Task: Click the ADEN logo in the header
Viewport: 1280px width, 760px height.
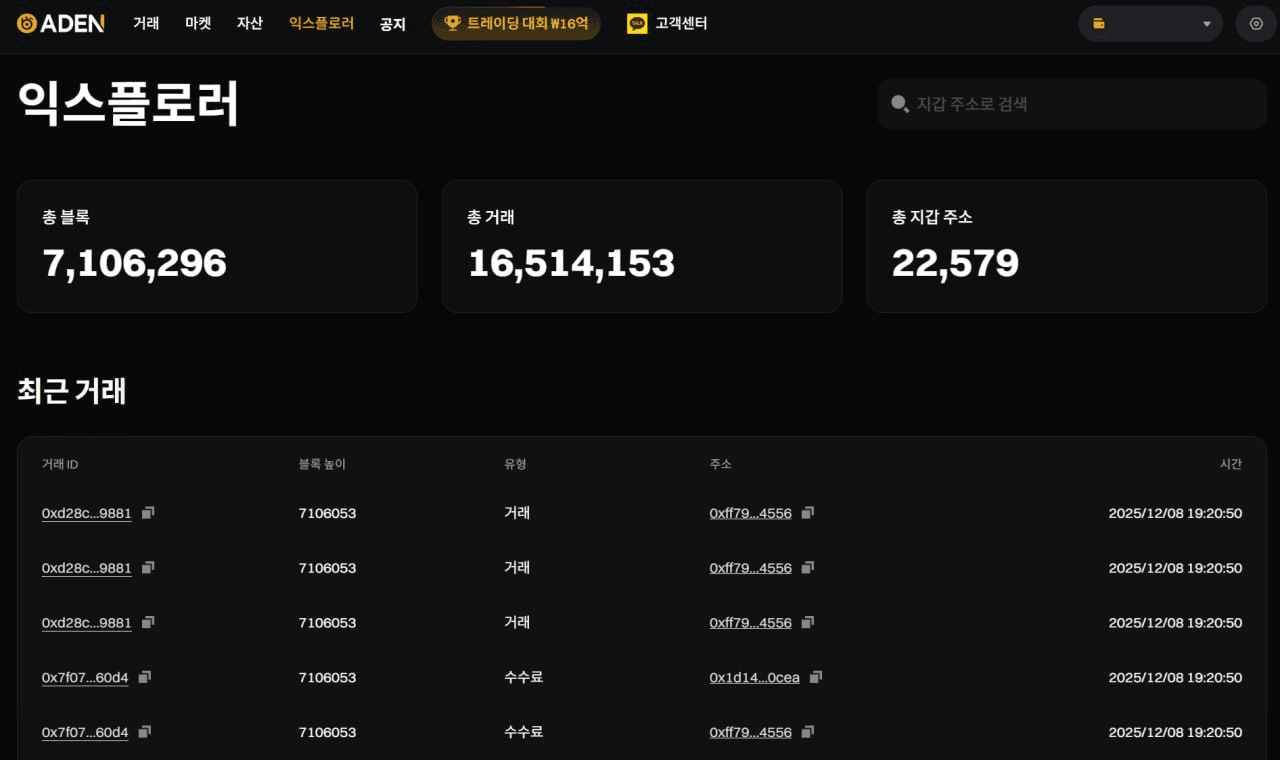Action: [61, 23]
